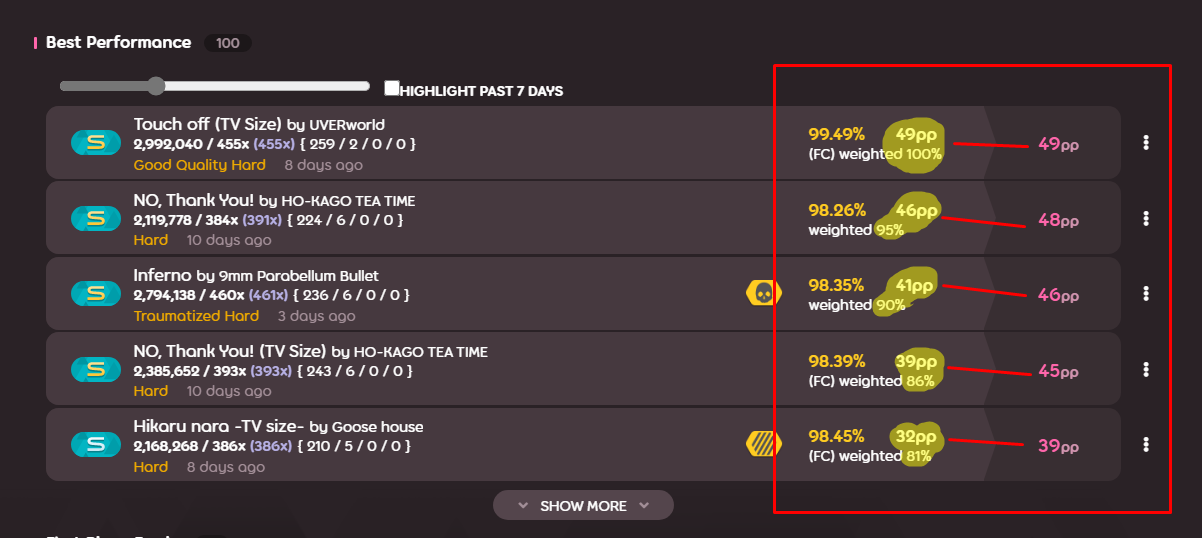The width and height of the screenshot is (1202, 538).
Task: Open Touch off (TV Size) beatmap link
Action: pyautogui.click(x=208, y=124)
